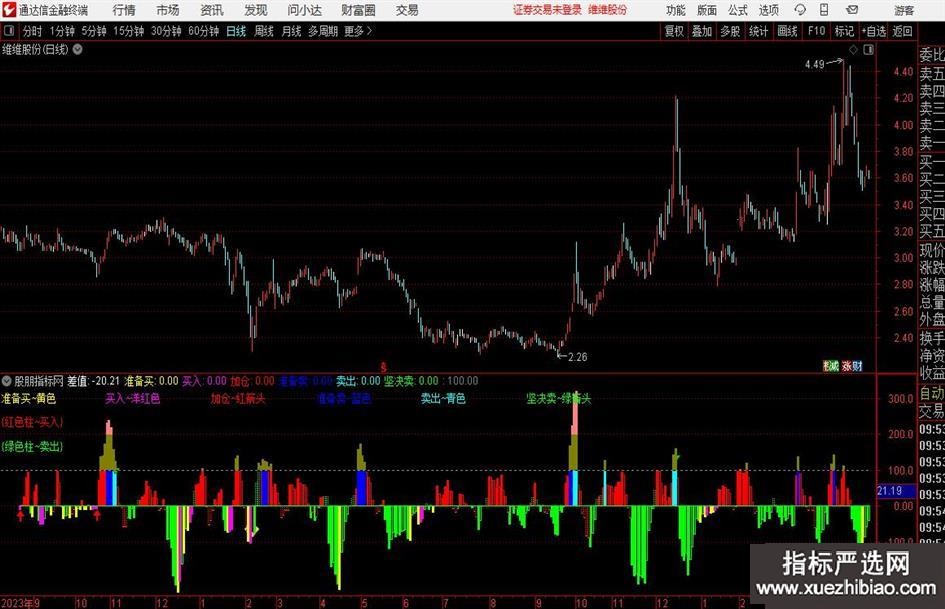Click the red 维维股份 stock name link
The height and width of the screenshot is (609, 945).
click(x=608, y=10)
